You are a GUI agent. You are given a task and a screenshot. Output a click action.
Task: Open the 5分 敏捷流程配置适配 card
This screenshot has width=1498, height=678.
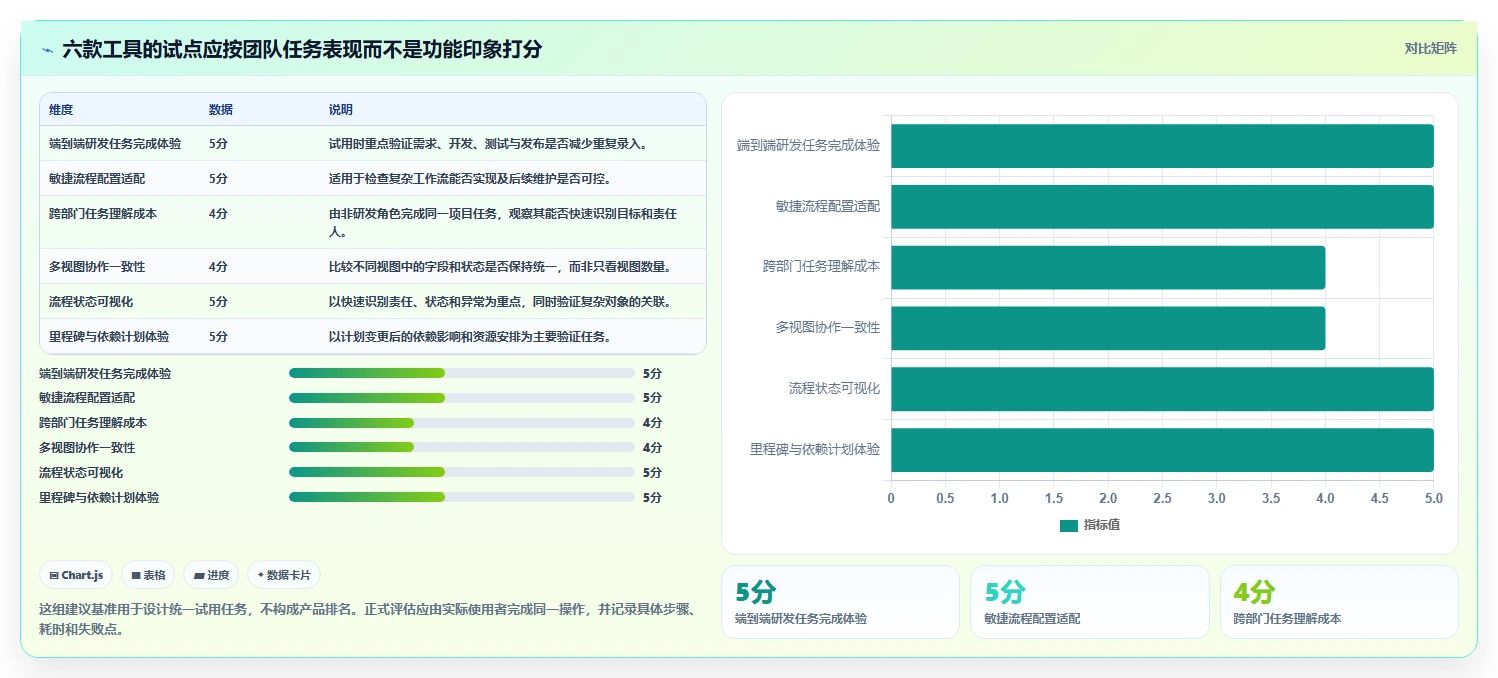coord(1089,602)
